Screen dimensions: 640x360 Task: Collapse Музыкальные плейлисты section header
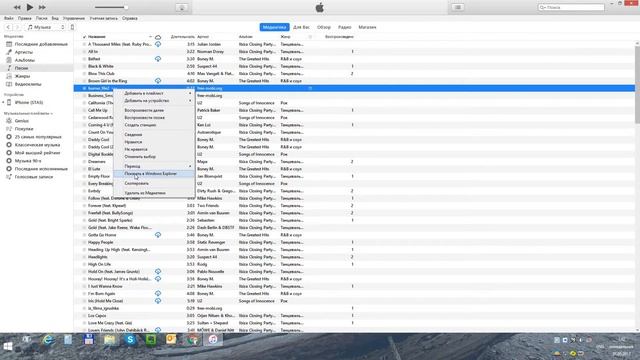[28, 113]
